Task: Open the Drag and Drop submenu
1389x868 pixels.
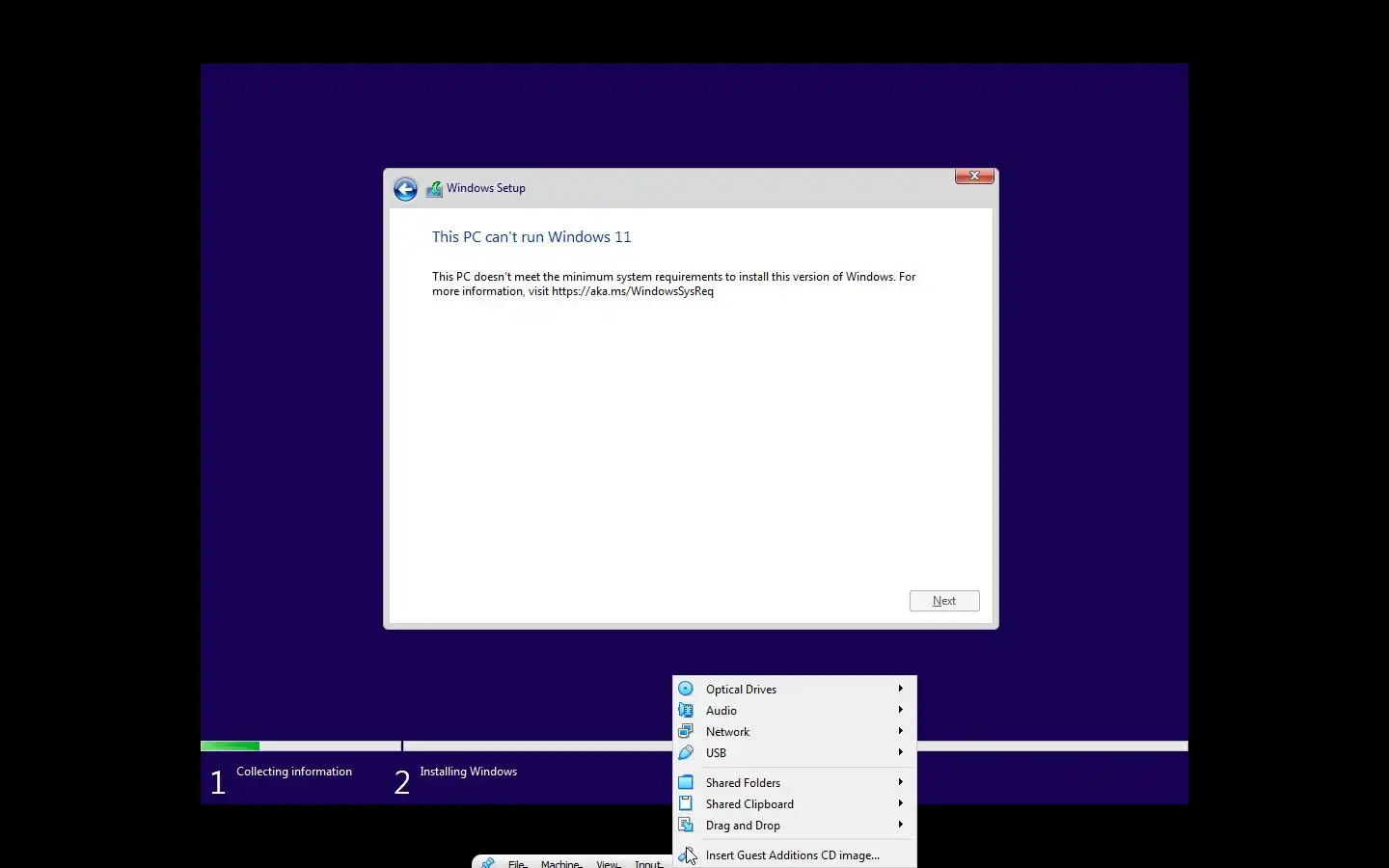Action: [794, 825]
